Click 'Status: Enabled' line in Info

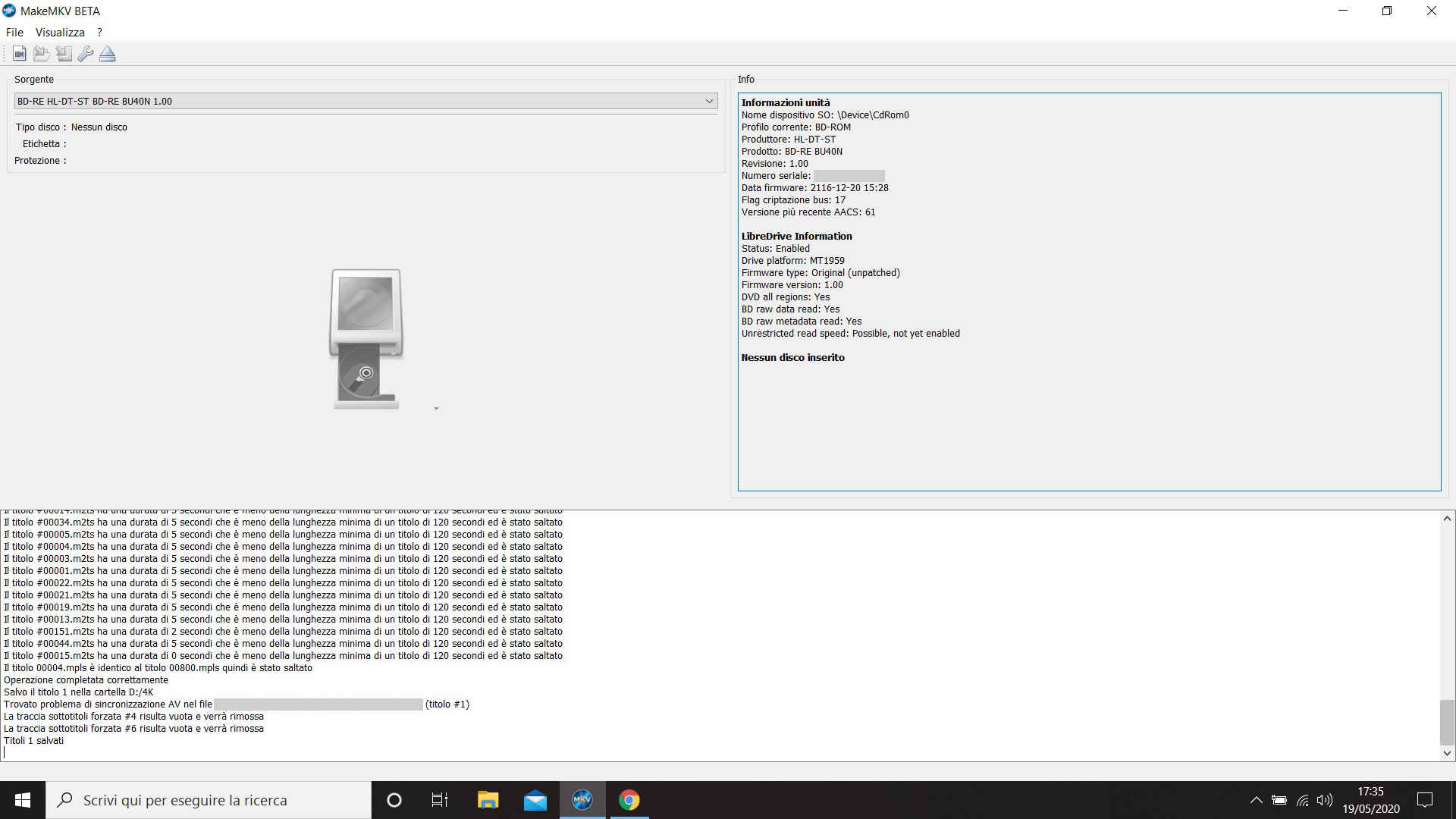[776, 249]
